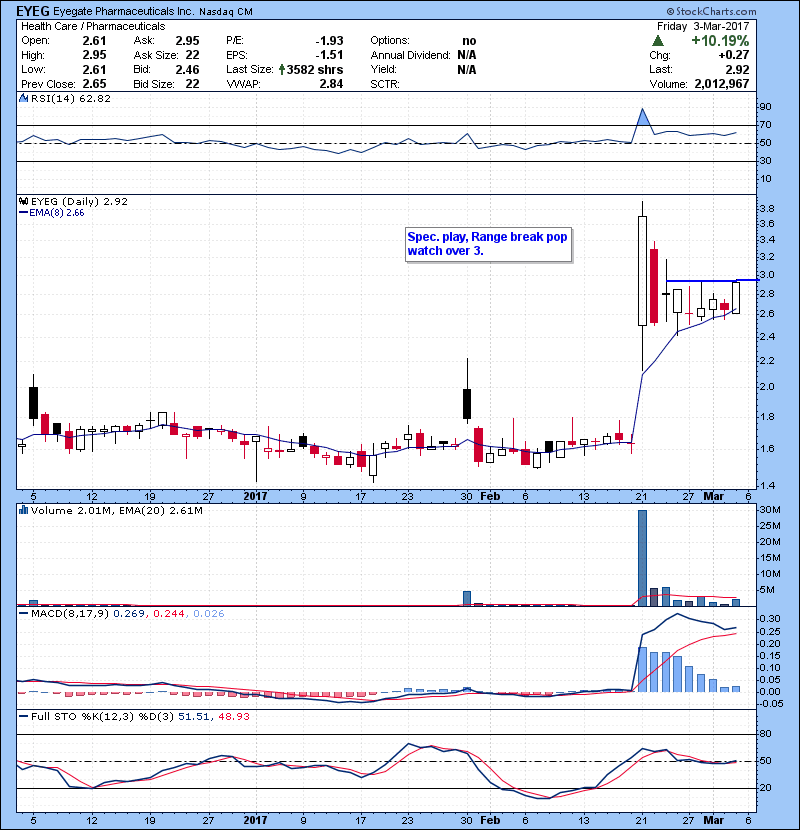This screenshot has width=800, height=830.
Task: Click the horizontal blue resistance line near 3.0
Action: click(700, 281)
